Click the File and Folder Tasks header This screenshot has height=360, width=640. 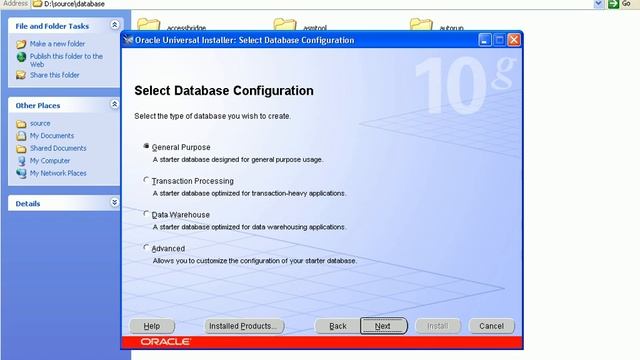(x=52, y=26)
